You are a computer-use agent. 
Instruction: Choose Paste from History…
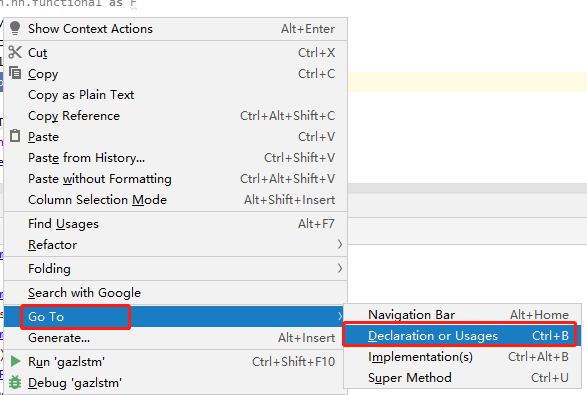(176, 158)
